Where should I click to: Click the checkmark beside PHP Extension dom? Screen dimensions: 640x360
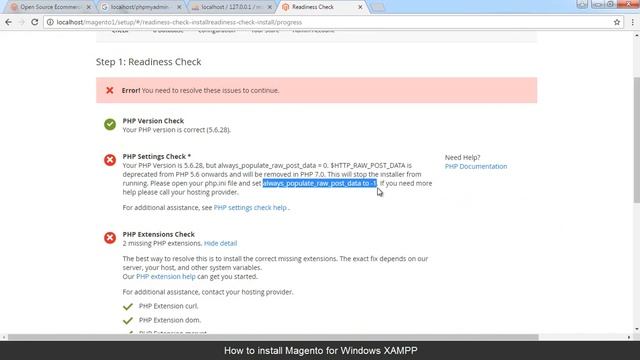click(x=128, y=320)
